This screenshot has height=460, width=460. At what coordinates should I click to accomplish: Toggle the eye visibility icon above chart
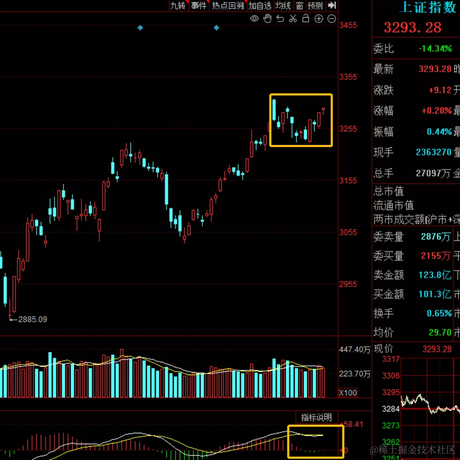(254, 19)
